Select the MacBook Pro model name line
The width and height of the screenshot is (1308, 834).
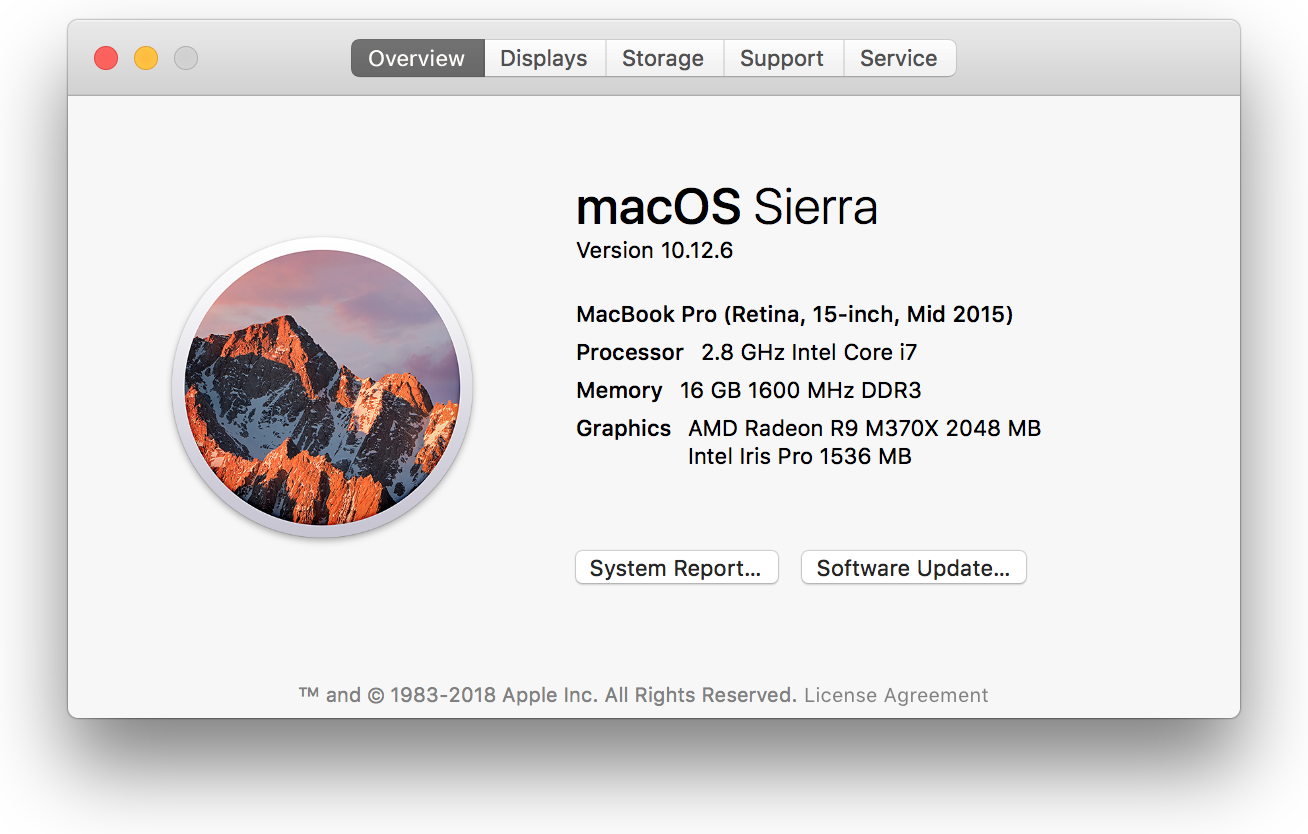click(795, 315)
